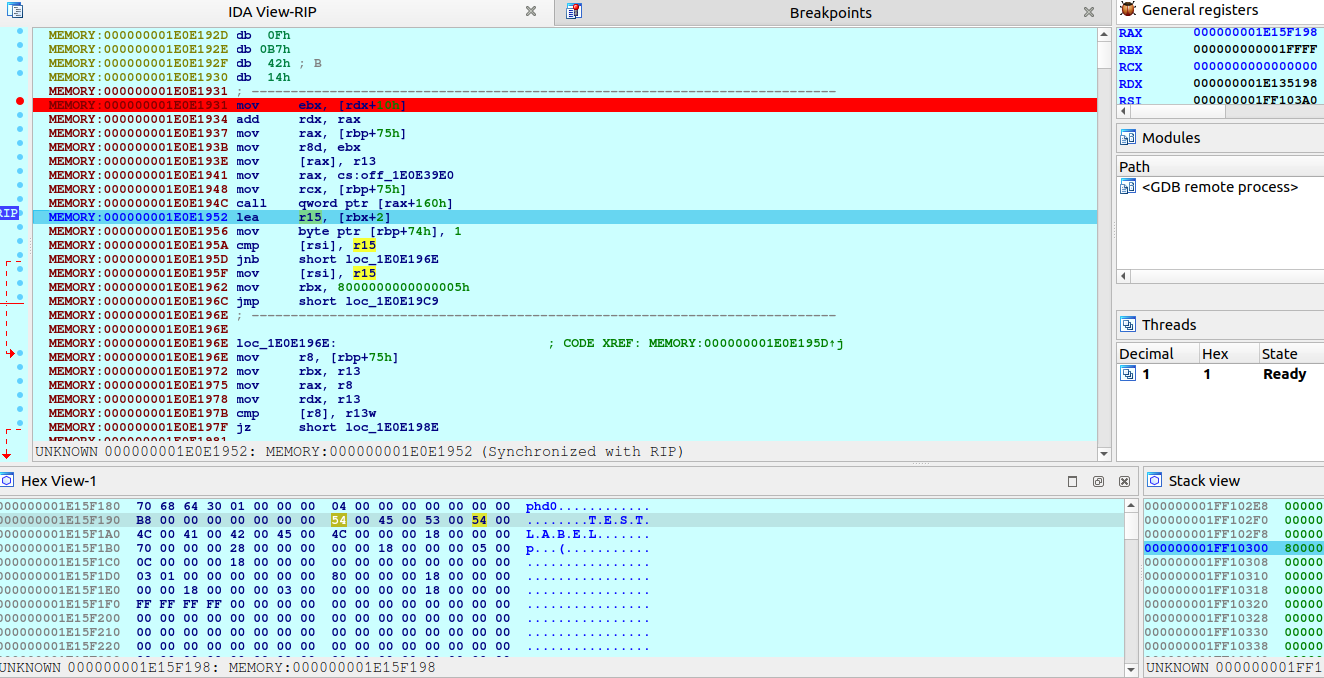The width and height of the screenshot is (1324, 678).
Task: Click the RIP marker in the gutter
Action: 9,214
